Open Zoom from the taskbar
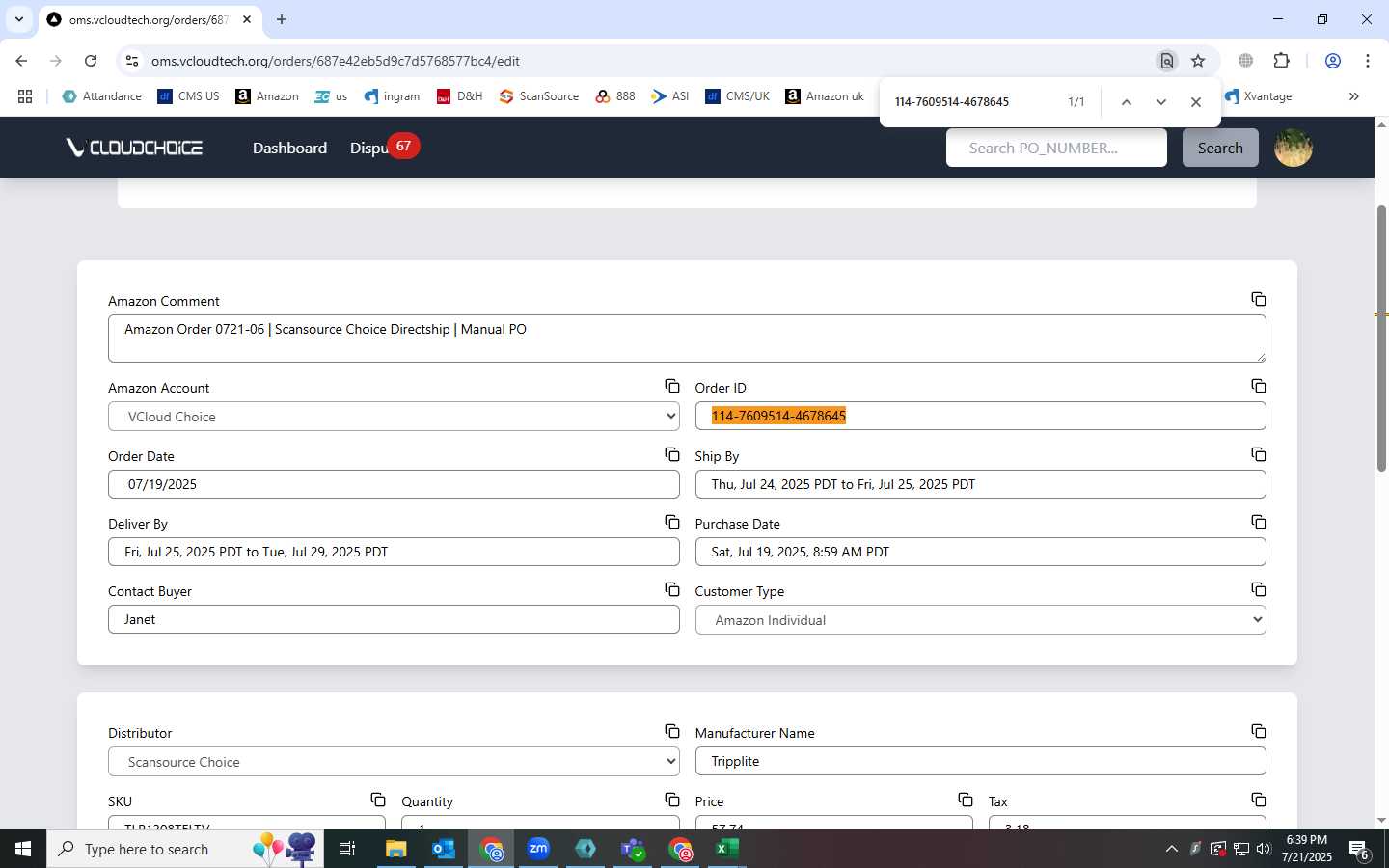The height and width of the screenshot is (868, 1389). tap(538, 849)
